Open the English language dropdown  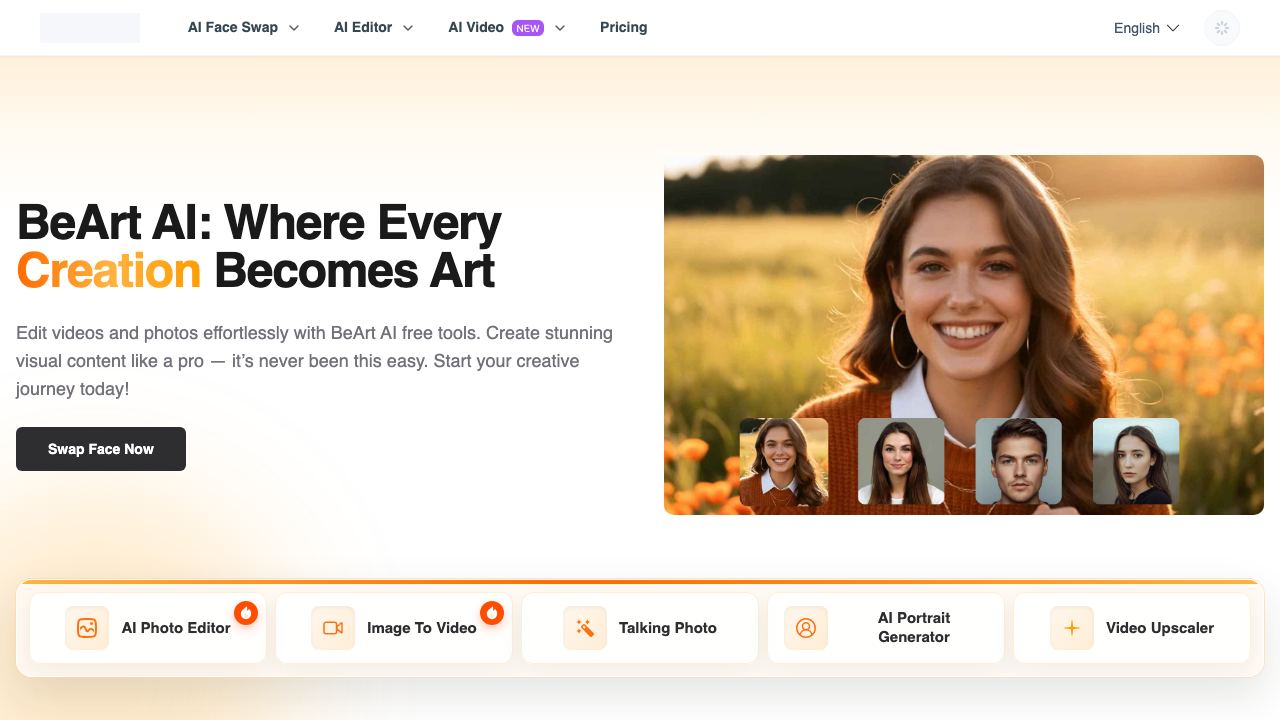[1147, 28]
